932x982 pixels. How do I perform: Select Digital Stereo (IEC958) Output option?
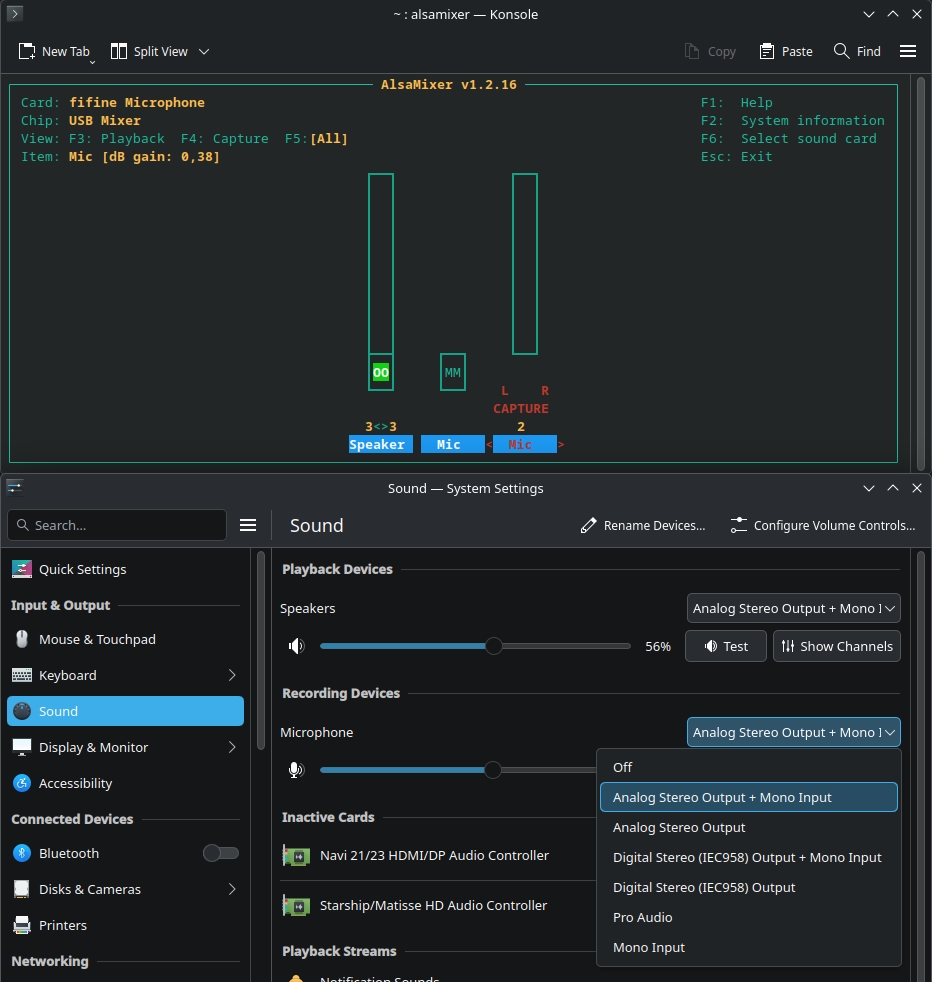(748, 887)
